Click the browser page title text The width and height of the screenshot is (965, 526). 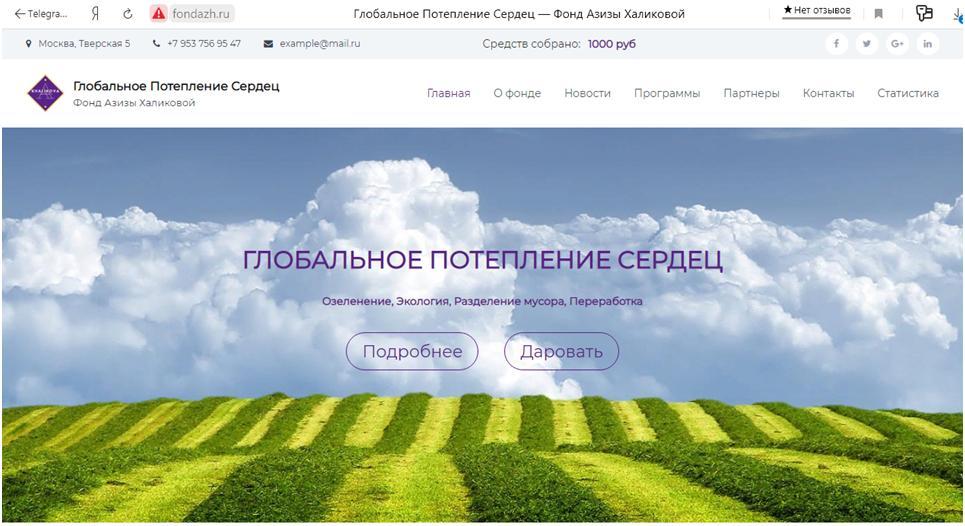click(519, 14)
